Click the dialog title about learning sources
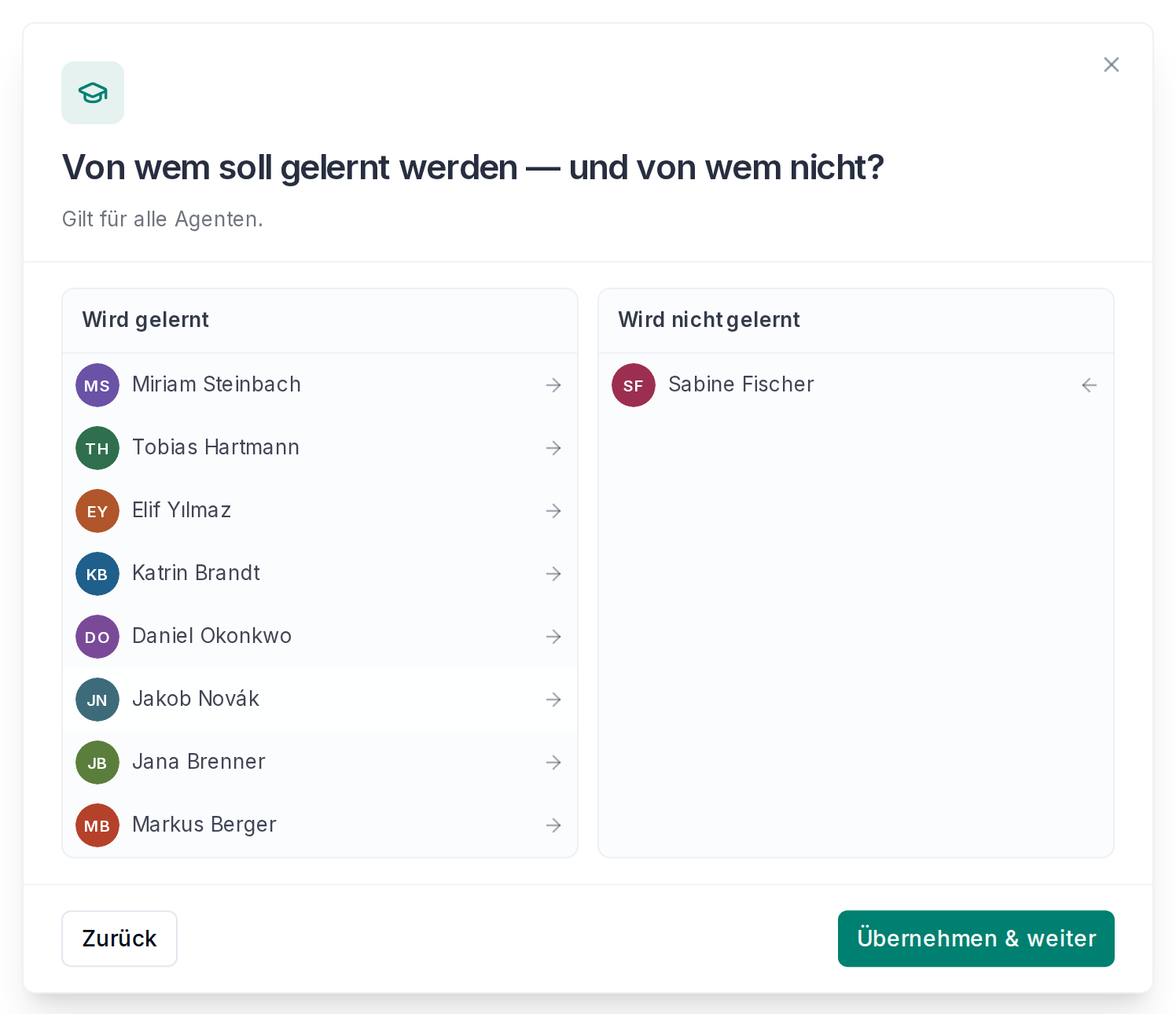This screenshot has height=1014, width=1176. point(473,167)
